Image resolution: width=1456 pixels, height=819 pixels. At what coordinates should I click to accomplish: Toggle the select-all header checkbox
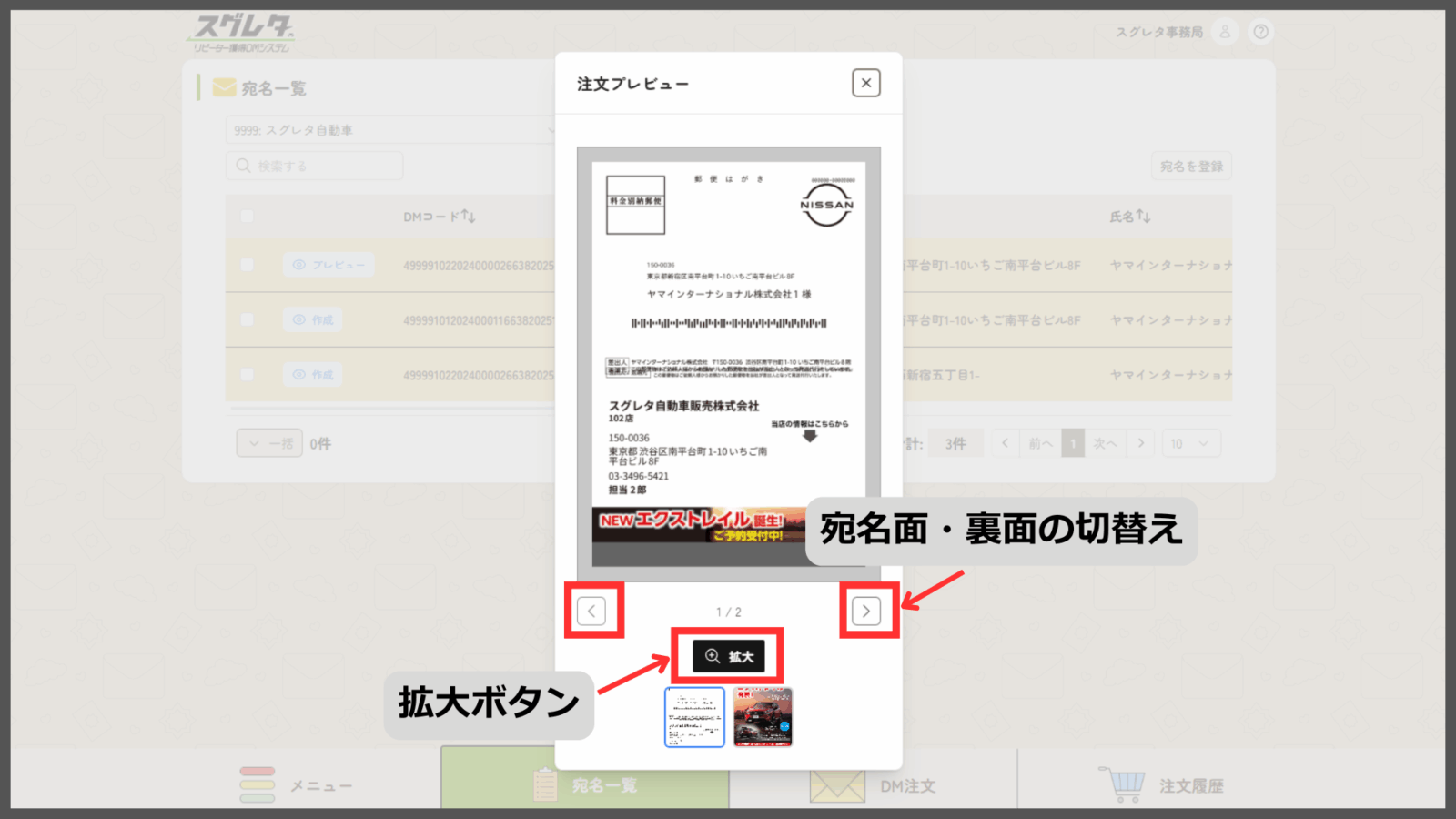tap(247, 217)
